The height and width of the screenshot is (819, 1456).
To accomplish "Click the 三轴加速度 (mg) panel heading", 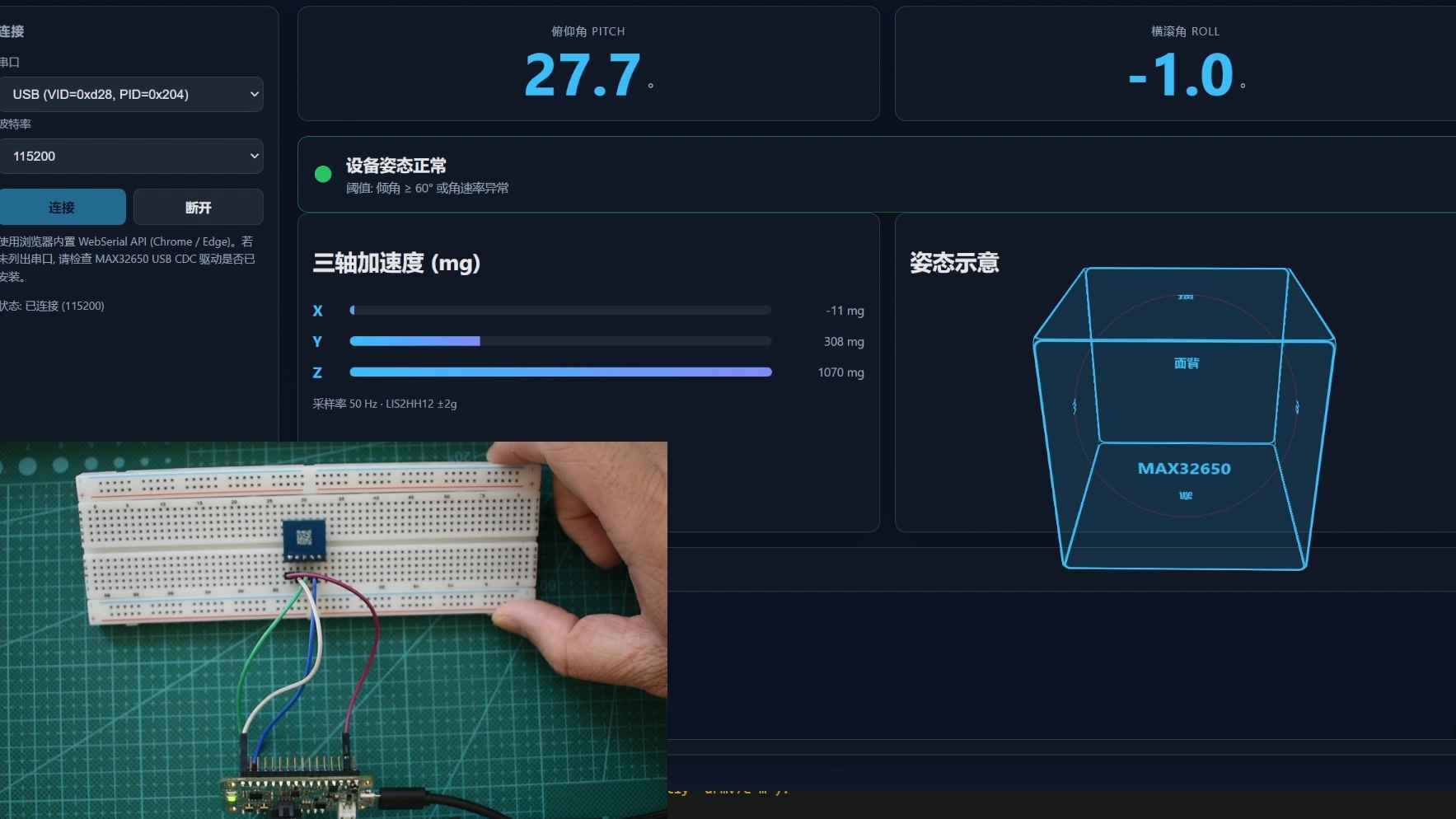I will [396, 263].
